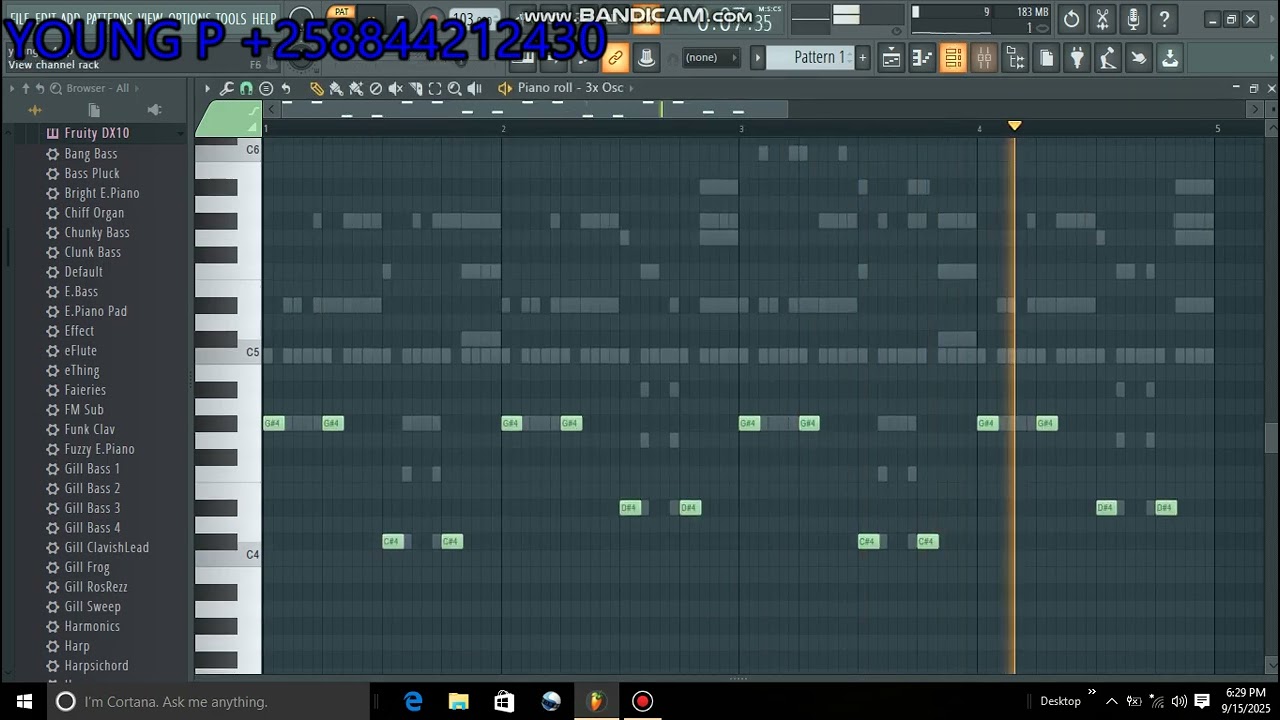The width and height of the screenshot is (1280, 720).
Task: Toggle the snap magnet in piano roll
Action: click(x=246, y=88)
